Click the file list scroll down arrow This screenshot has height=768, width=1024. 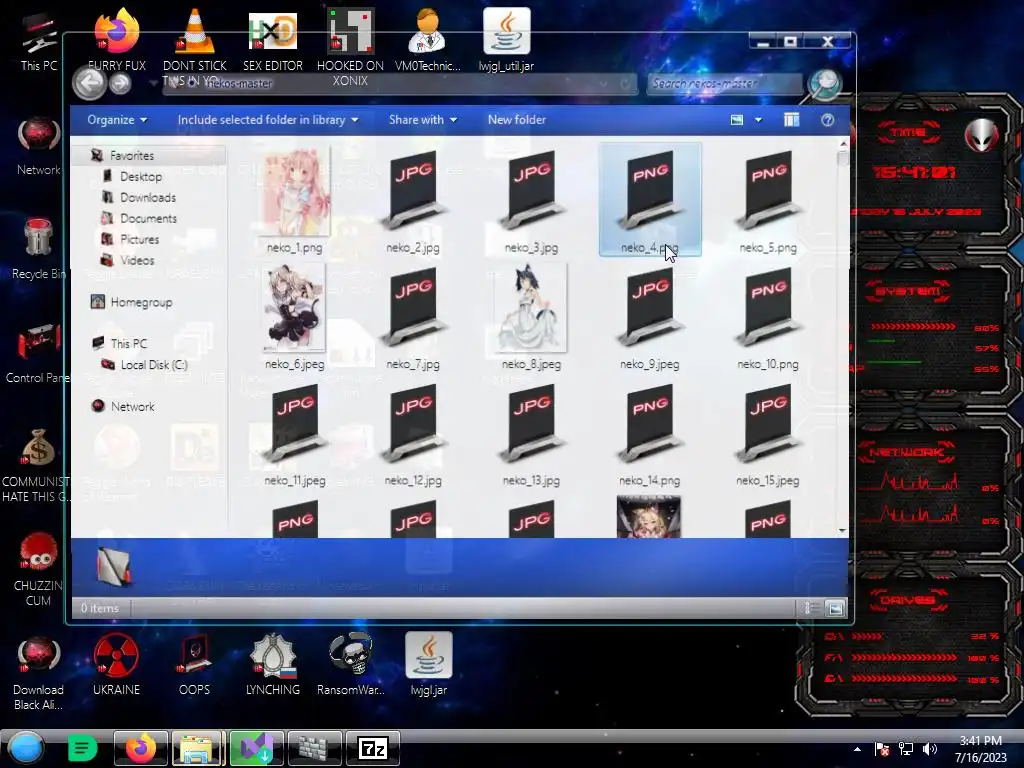(842, 530)
